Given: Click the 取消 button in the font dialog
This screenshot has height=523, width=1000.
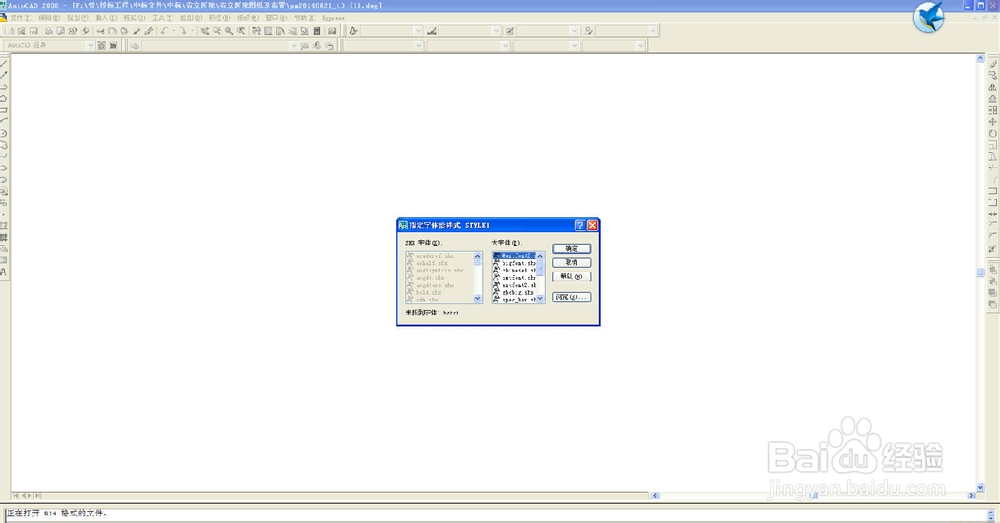Looking at the screenshot, I should pos(571,262).
